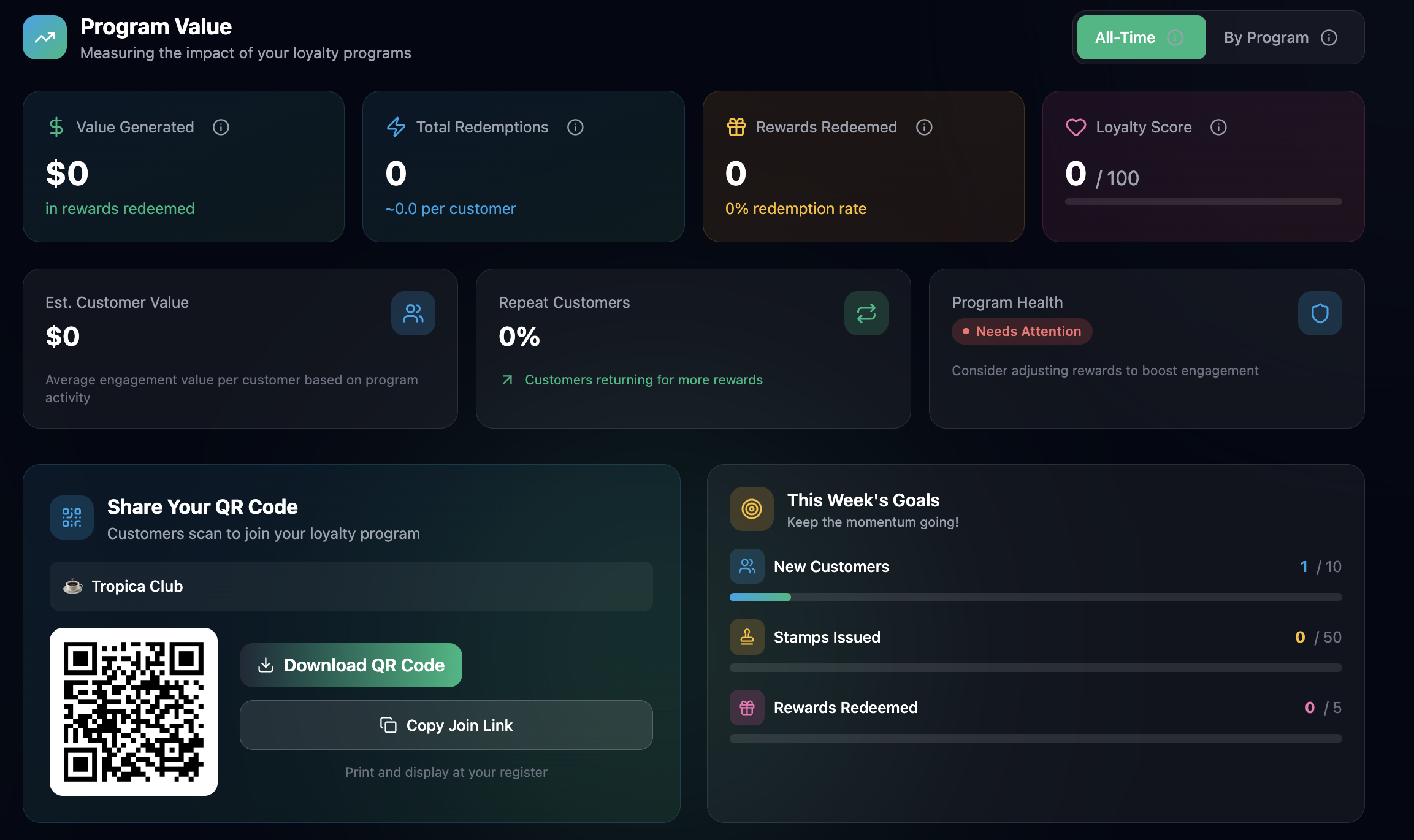
Task: Click the repeat arrows icon on Repeat Customers
Action: point(866,313)
